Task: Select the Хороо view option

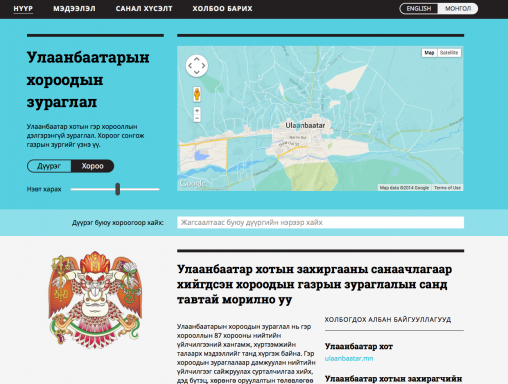Action: click(x=92, y=166)
